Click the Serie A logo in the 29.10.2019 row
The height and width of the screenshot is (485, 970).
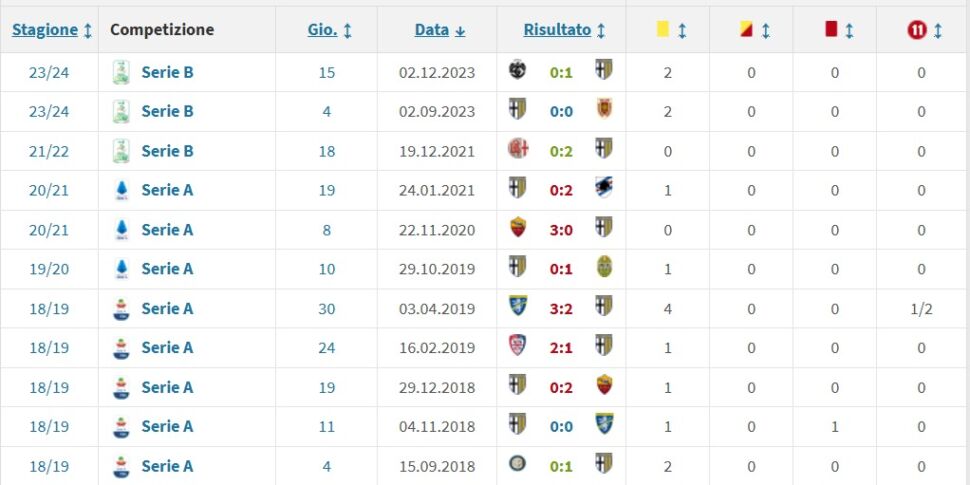pyautogui.click(x=121, y=269)
